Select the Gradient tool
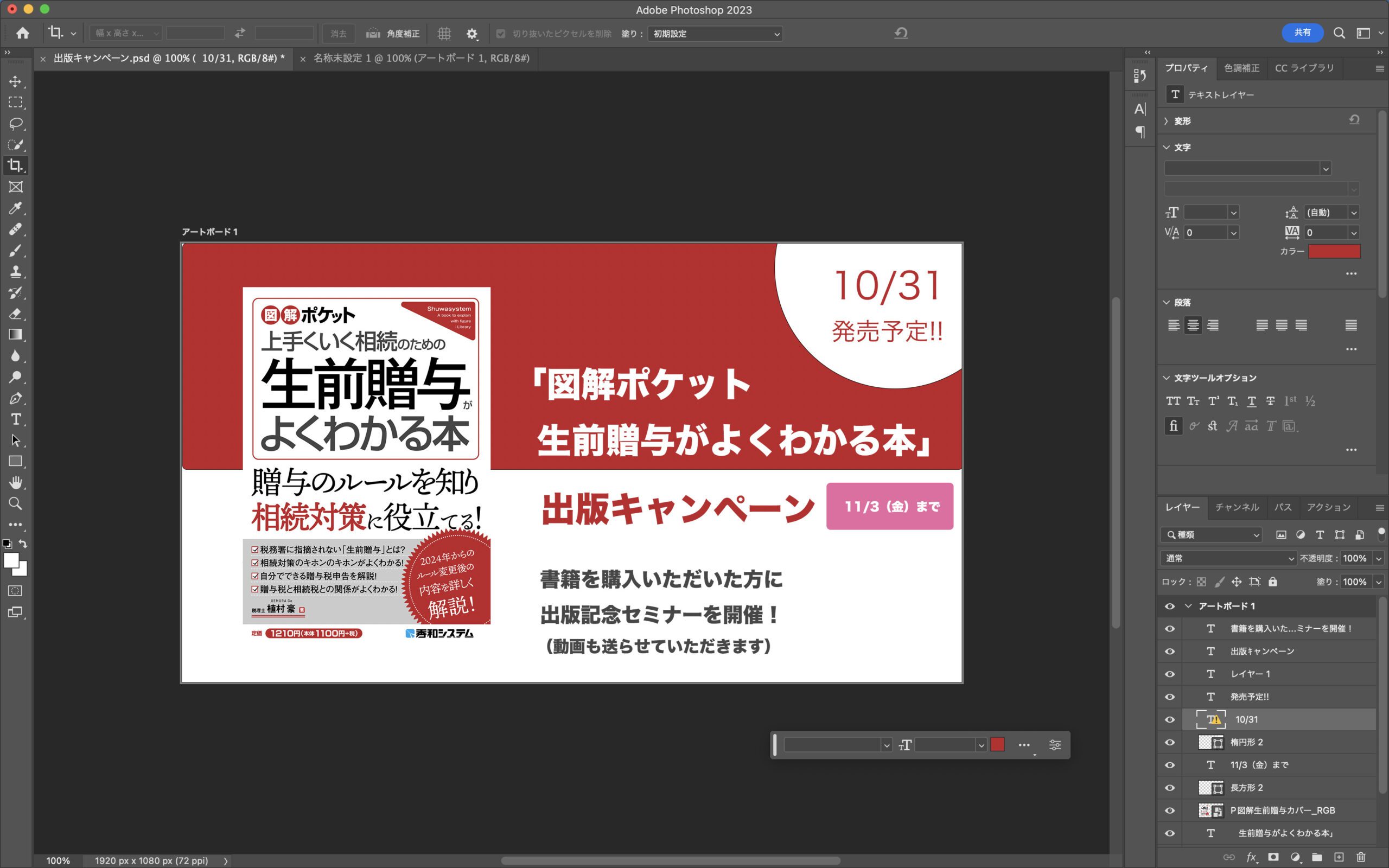Viewport: 1389px width, 868px height. (x=16, y=335)
